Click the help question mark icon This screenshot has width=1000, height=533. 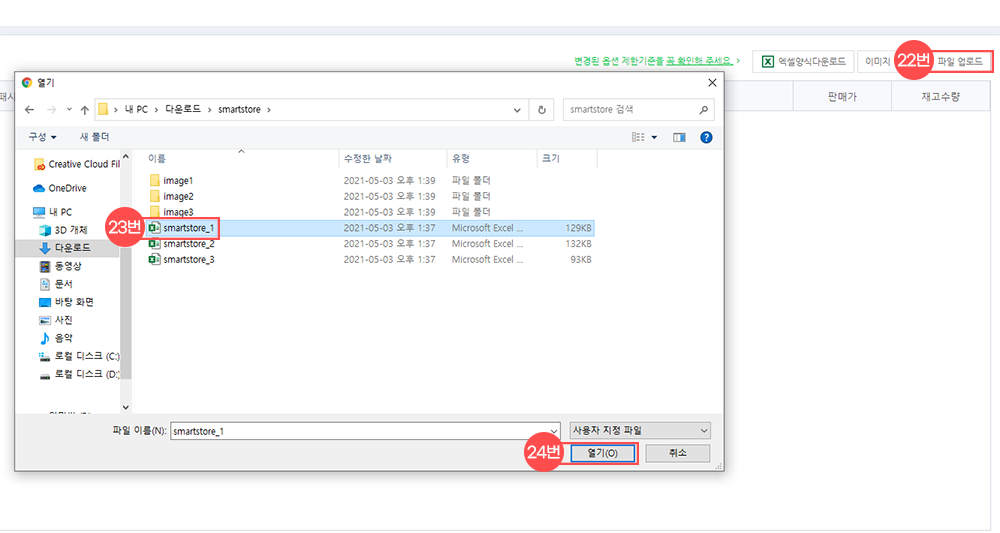click(x=706, y=137)
